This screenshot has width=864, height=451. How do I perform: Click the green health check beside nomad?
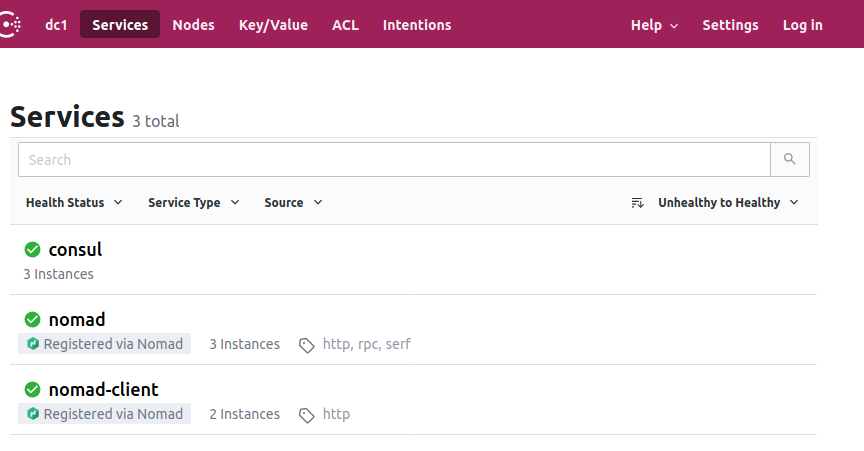pyautogui.click(x=33, y=320)
